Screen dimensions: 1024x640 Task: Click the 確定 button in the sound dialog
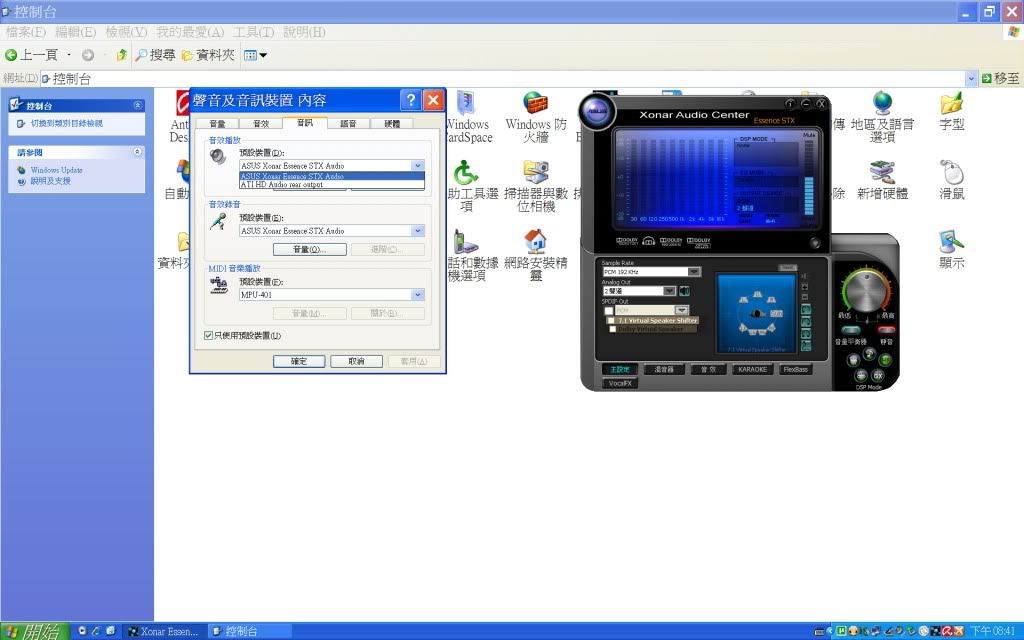click(299, 361)
